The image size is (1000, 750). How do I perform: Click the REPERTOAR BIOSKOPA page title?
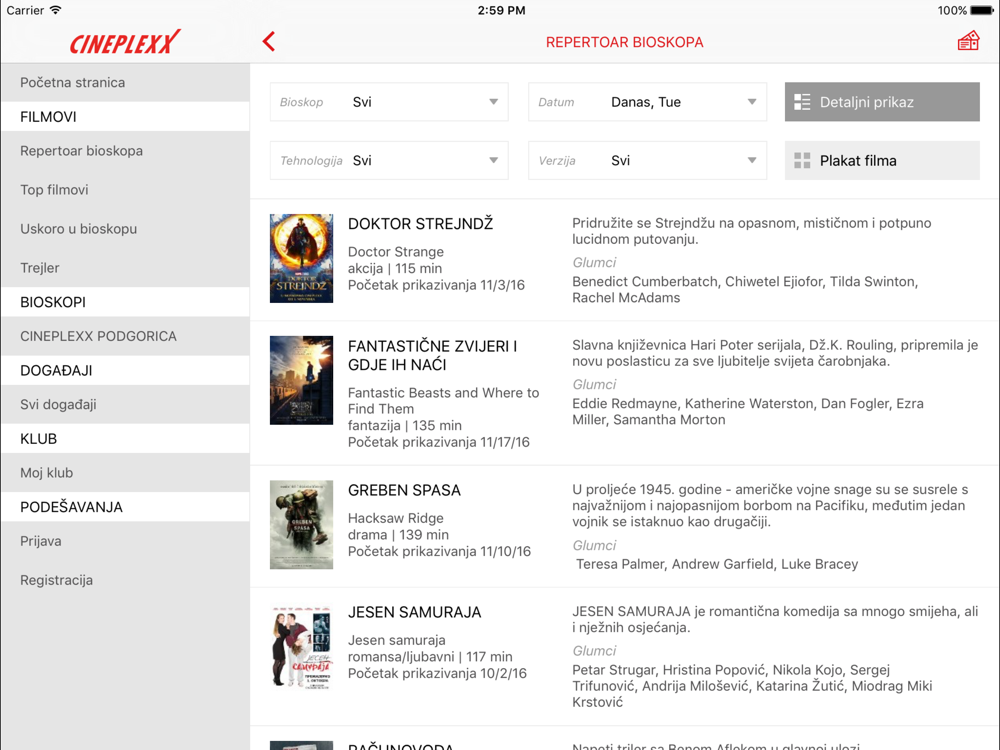click(x=624, y=42)
